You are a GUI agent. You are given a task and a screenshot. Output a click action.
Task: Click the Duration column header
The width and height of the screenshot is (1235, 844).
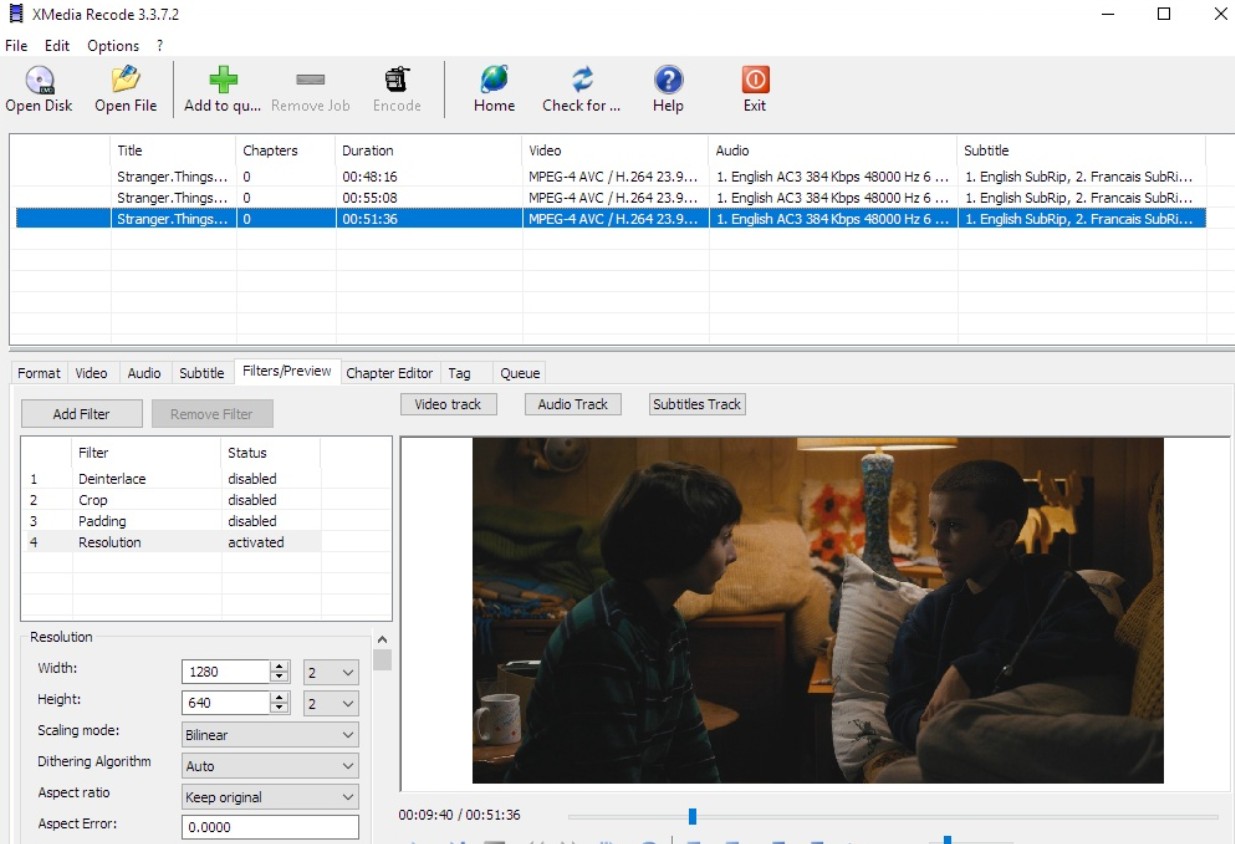[429, 151]
